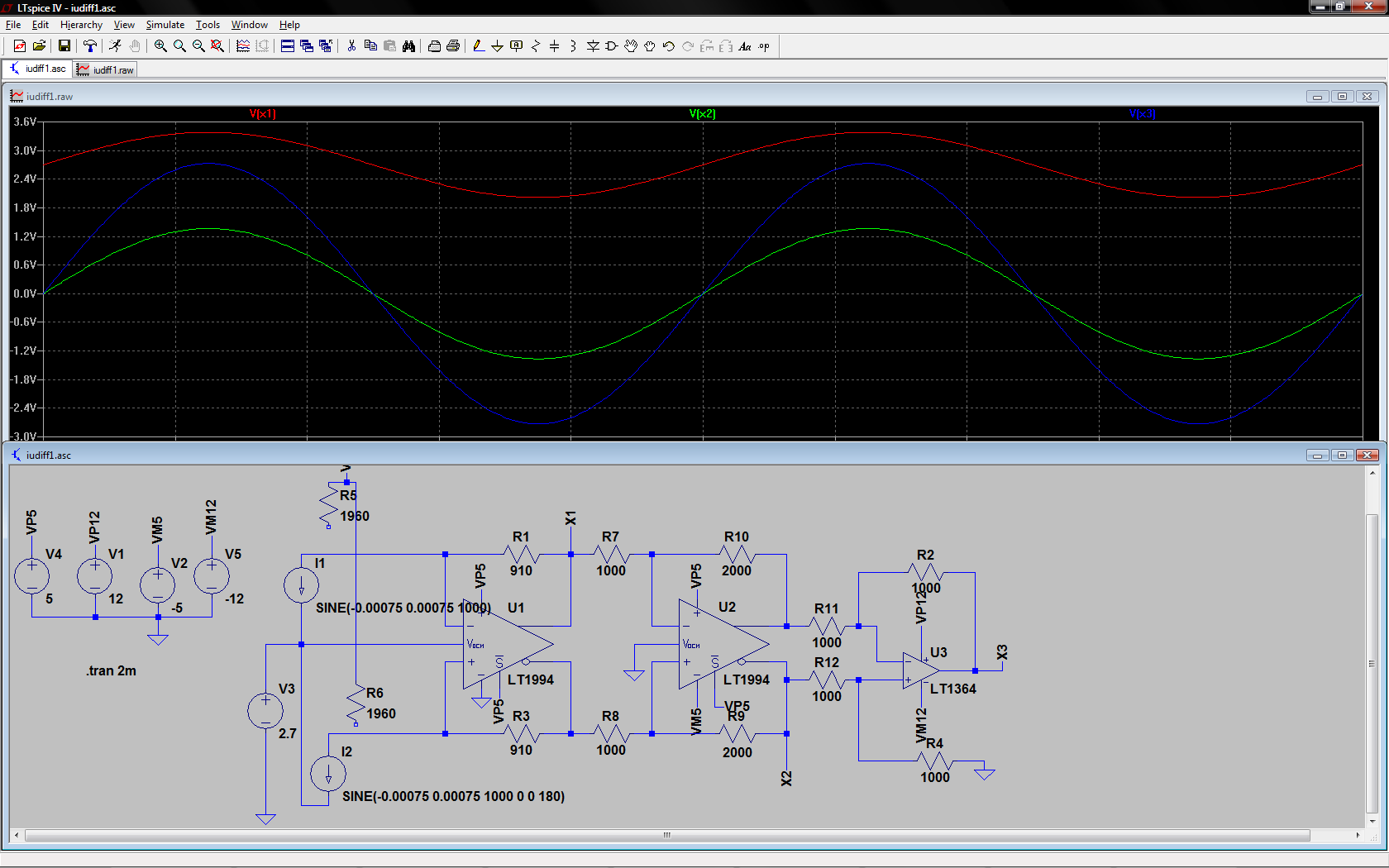Save the schematic with the floppy icon
Screen dimensions: 1389x868
pyautogui.click(x=64, y=46)
